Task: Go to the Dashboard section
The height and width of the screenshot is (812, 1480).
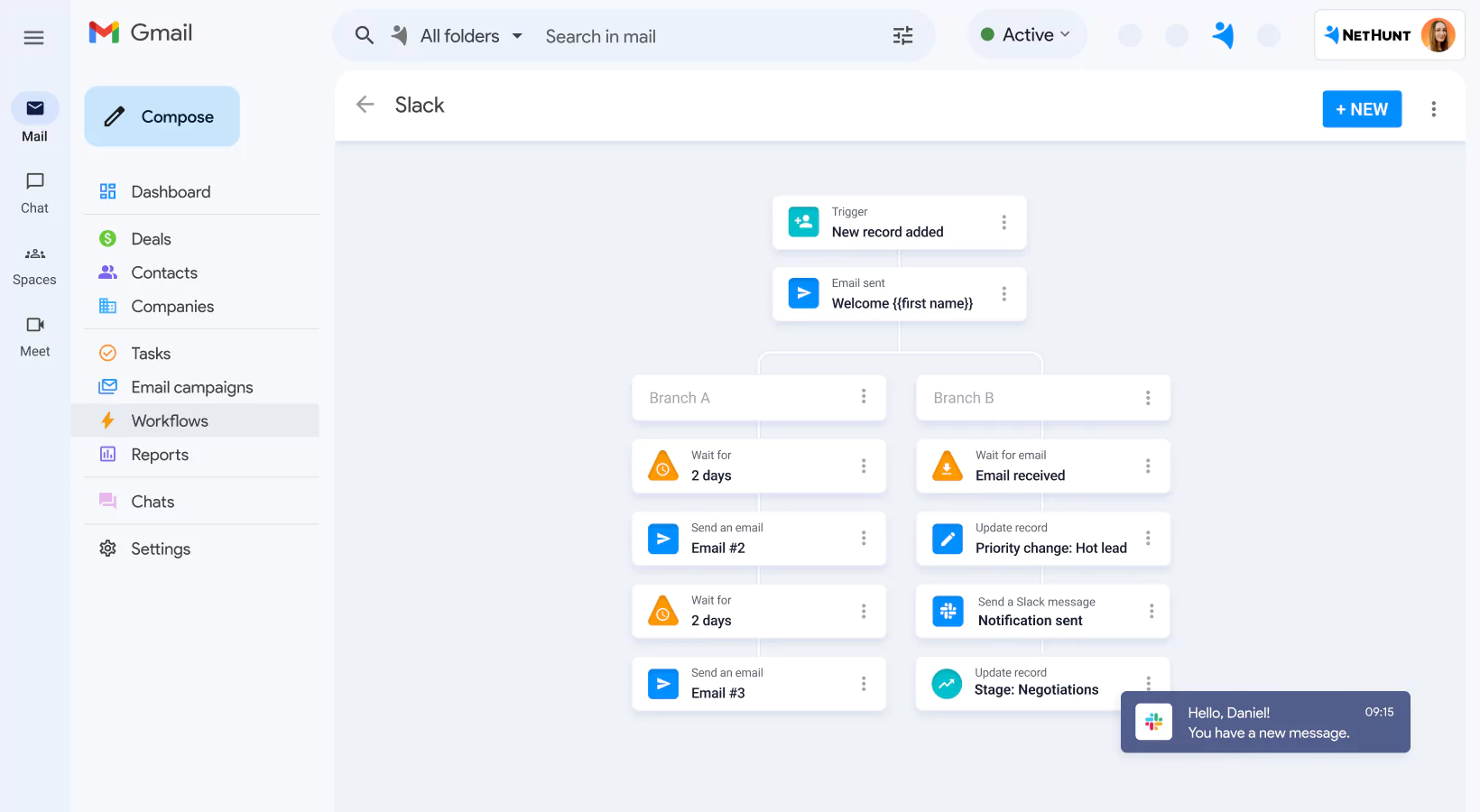Action: [x=171, y=191]
